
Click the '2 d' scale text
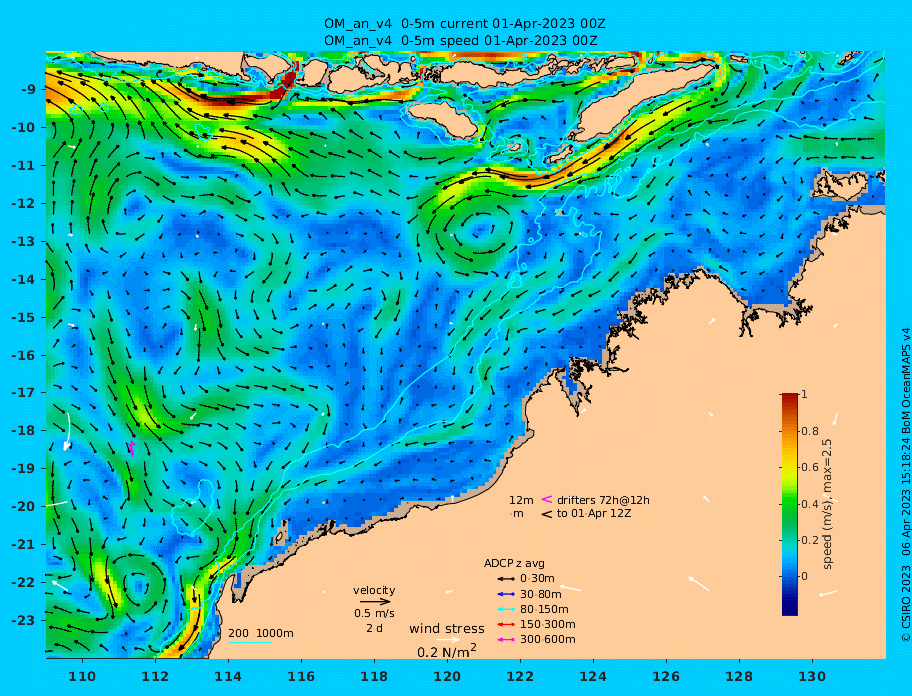[374, 629]
